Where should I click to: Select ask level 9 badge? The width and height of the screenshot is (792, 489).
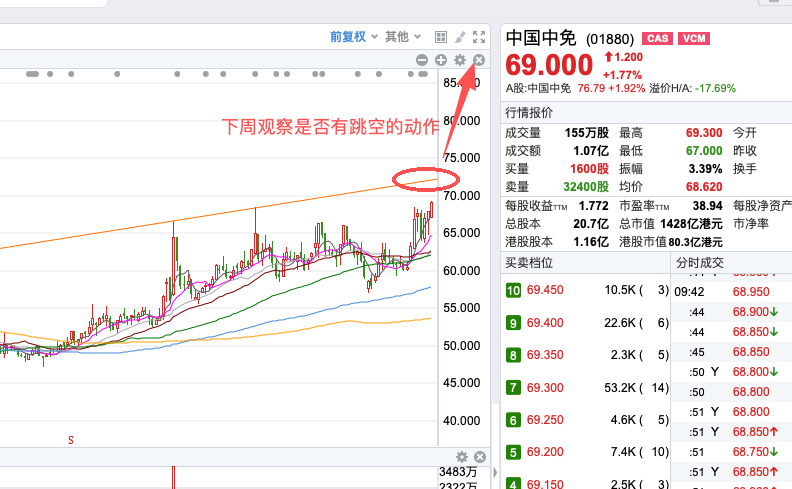[513, 323]
